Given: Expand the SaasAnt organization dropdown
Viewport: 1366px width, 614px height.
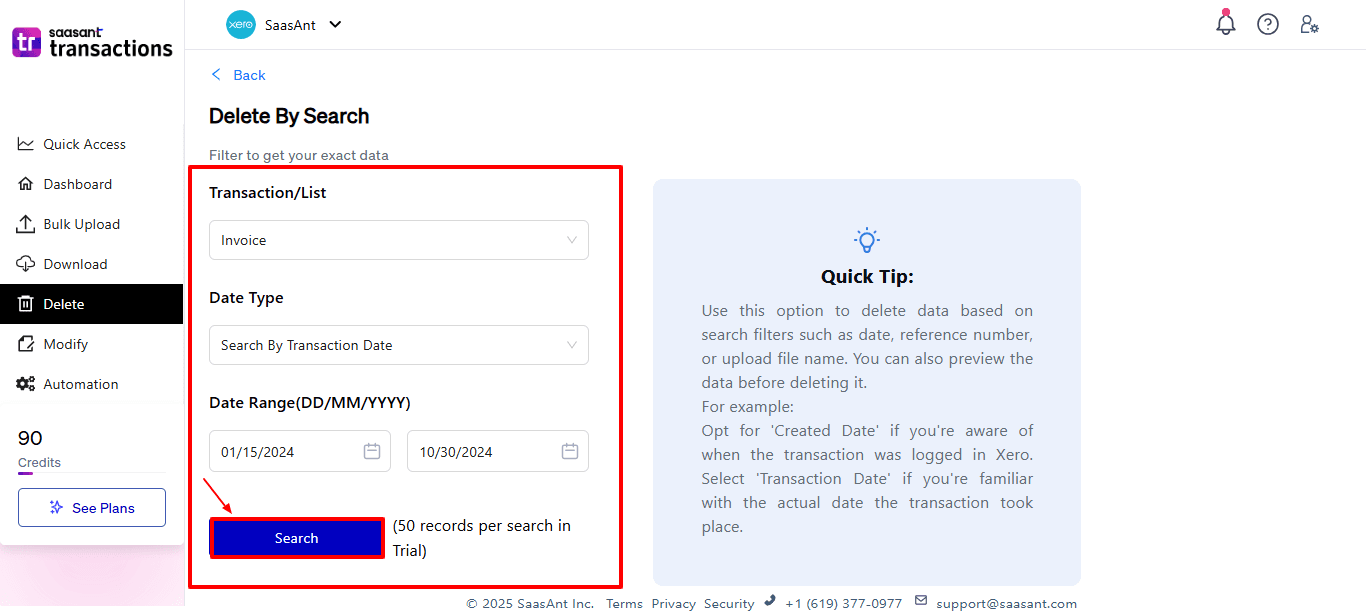Looking at the screenshot, I should click(x=335, y=25).
